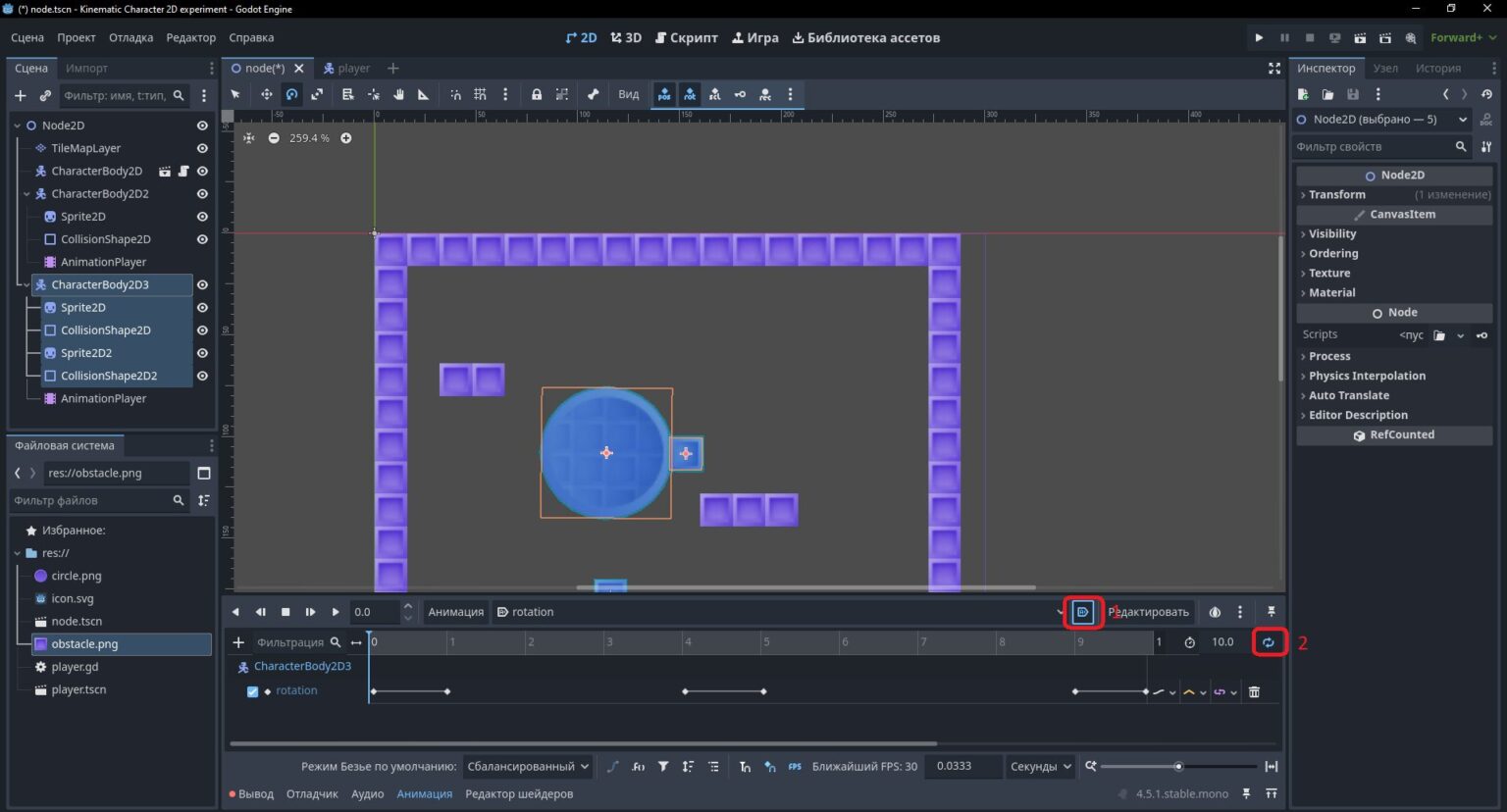
Task: Disable the rotation track checkbox
Action: (x=252, y=691)
